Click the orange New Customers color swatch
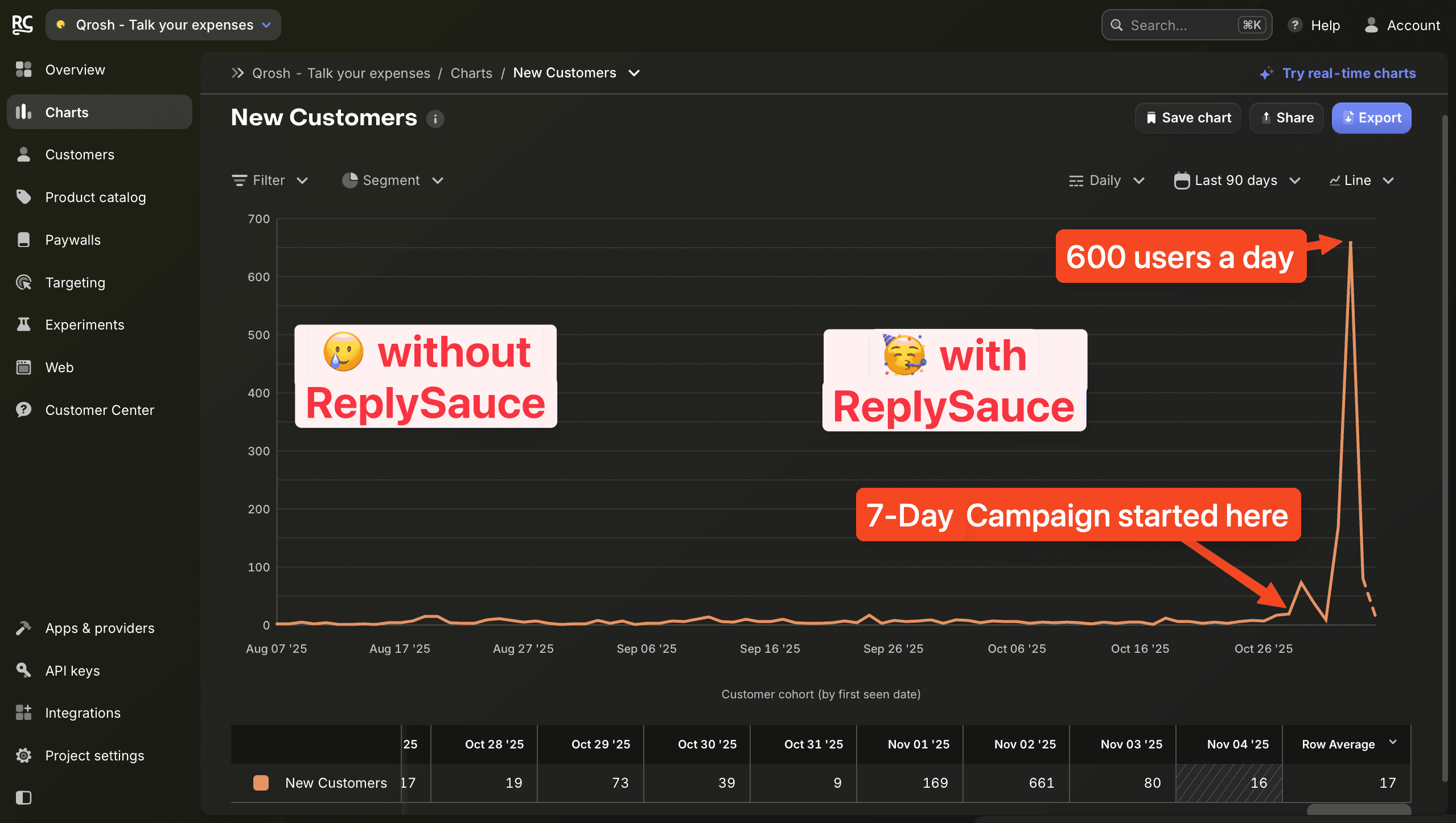Image resolution: width=1456 pixels, height=823 pixels. pyautogui.click(x=261, y=783)
